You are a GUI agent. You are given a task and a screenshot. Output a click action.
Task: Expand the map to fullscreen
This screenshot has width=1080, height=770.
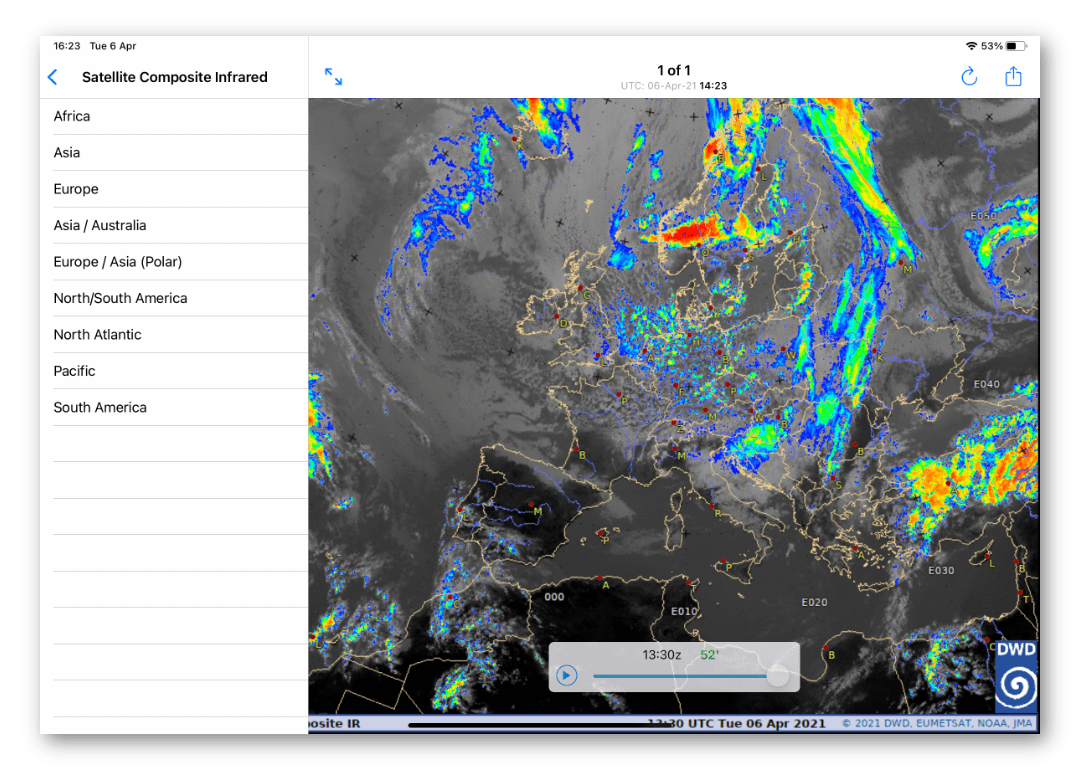click(x=334, y=77)
